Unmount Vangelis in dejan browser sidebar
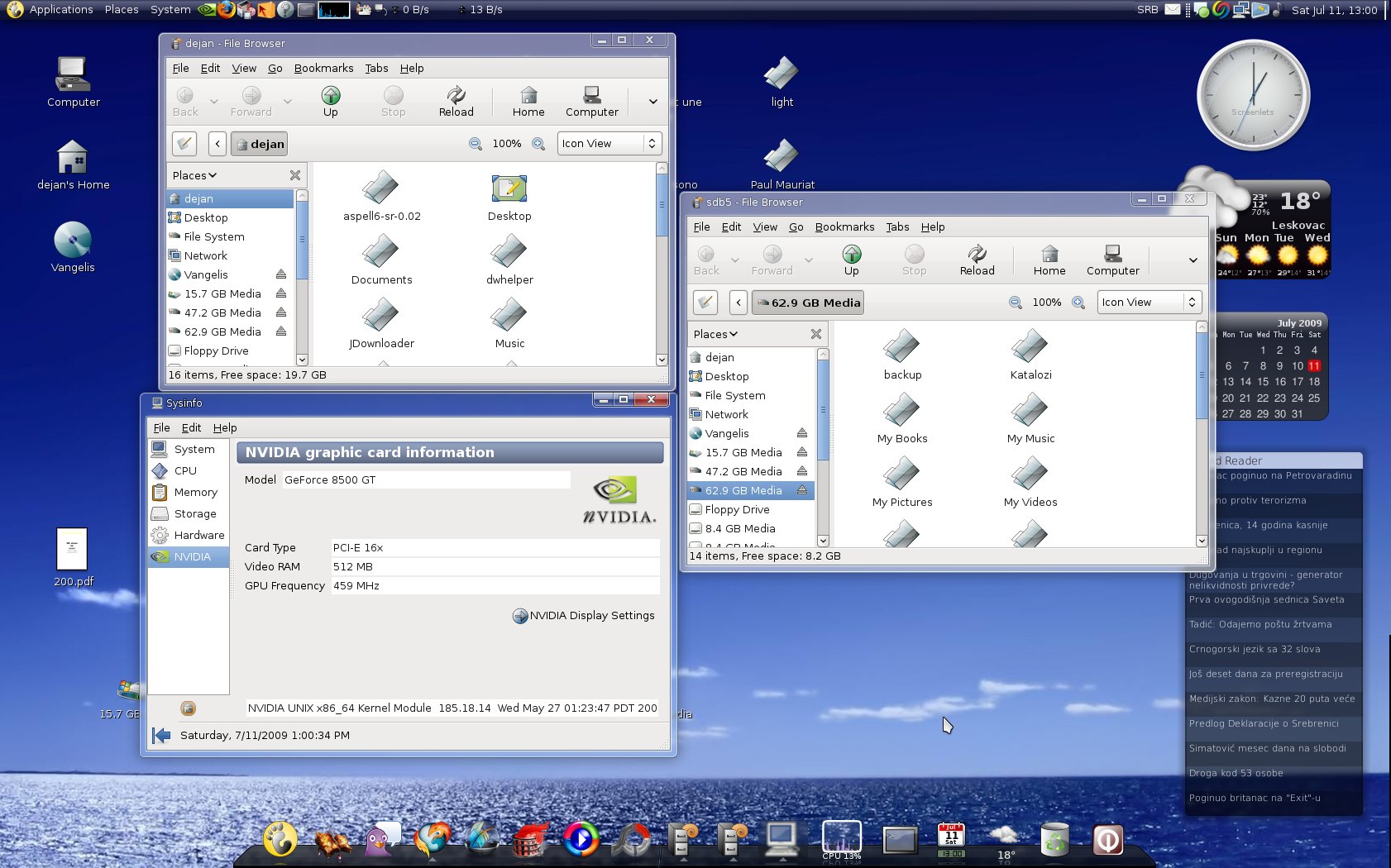The image size is (1391, 868). click(280, 274)
